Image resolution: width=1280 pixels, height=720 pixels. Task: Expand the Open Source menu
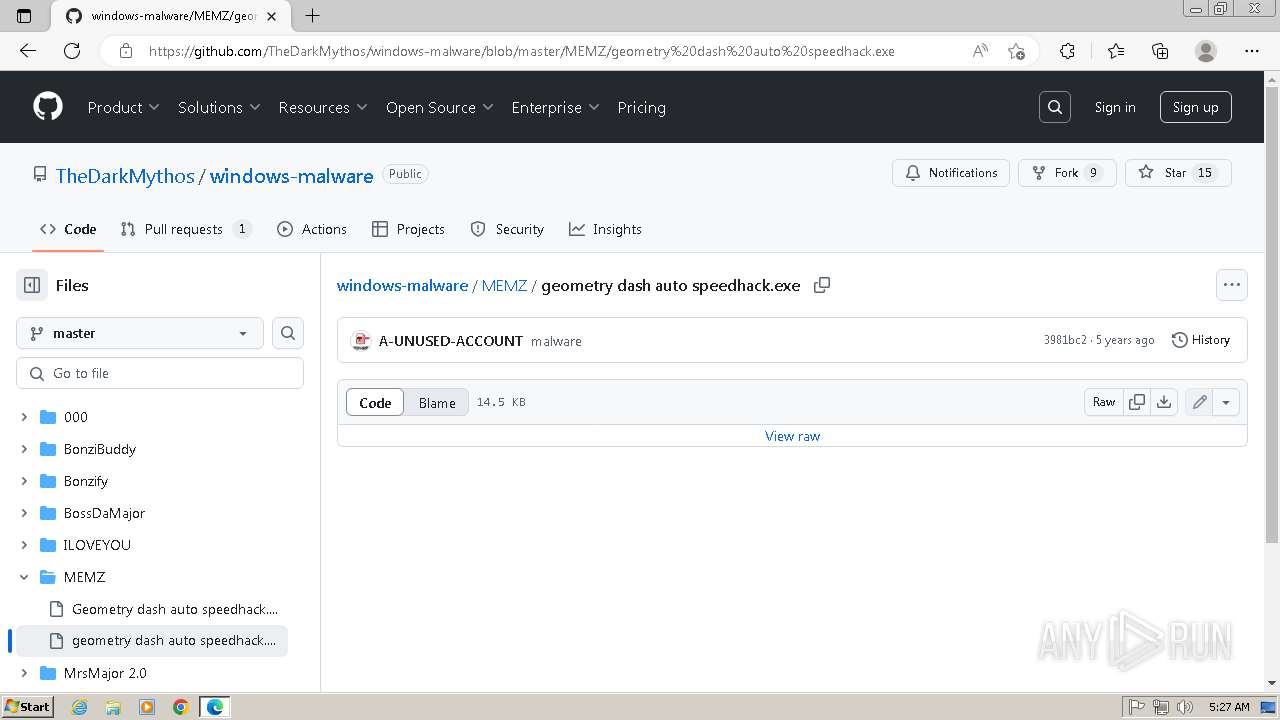coord(440,107)
